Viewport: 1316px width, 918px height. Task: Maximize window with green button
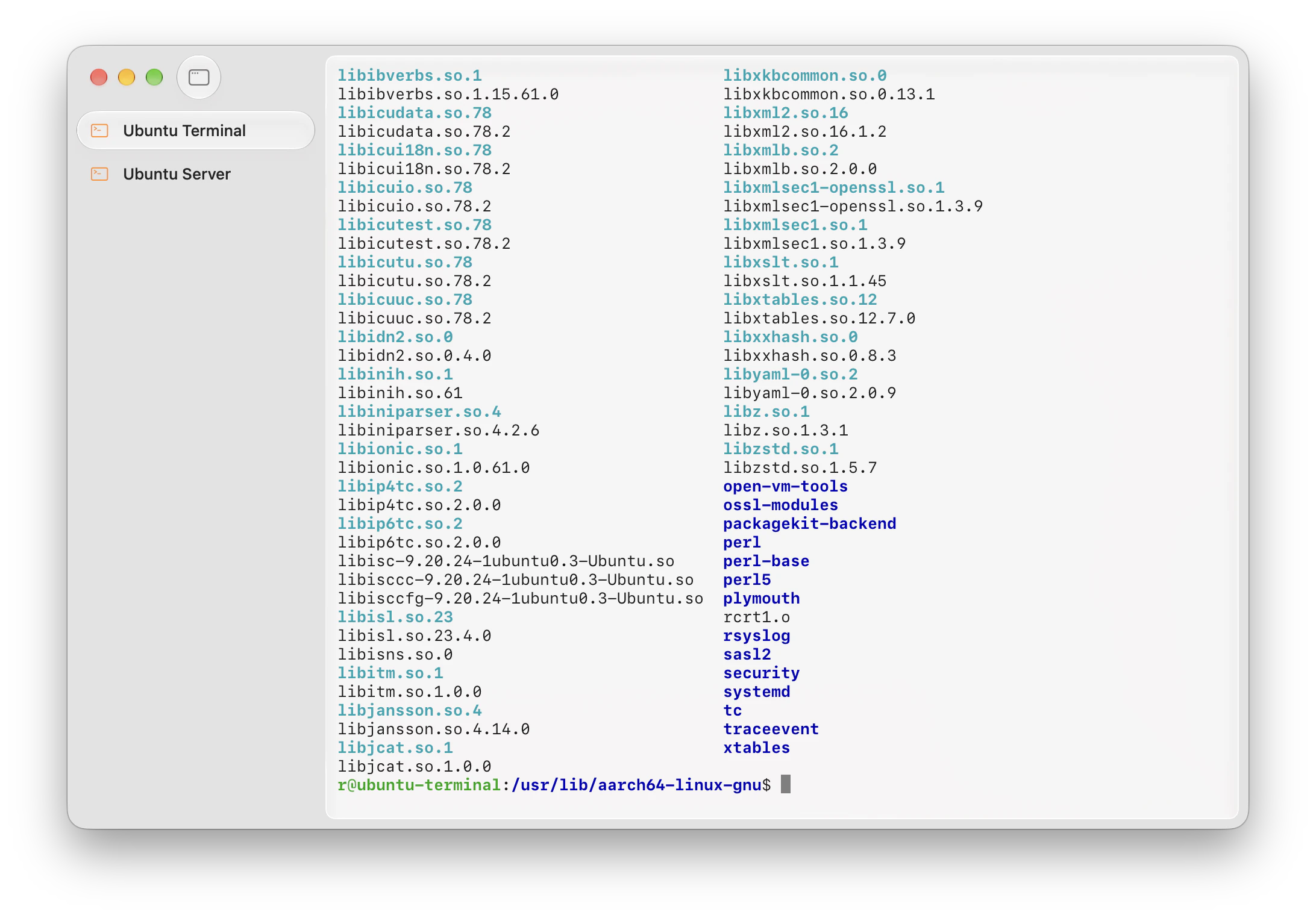point(154,77)
